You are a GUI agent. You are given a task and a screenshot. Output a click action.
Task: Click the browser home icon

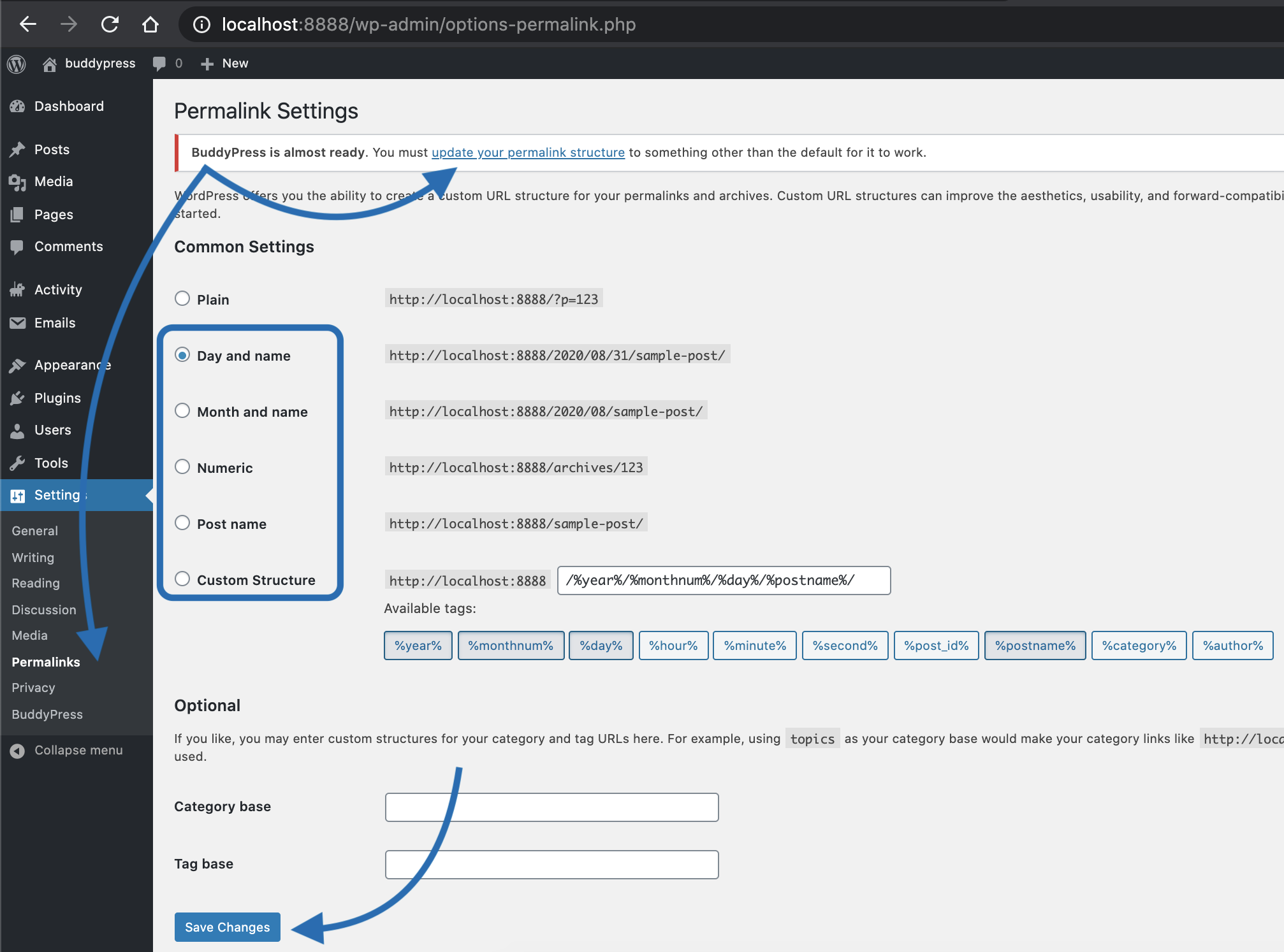[x=150, y=24]
